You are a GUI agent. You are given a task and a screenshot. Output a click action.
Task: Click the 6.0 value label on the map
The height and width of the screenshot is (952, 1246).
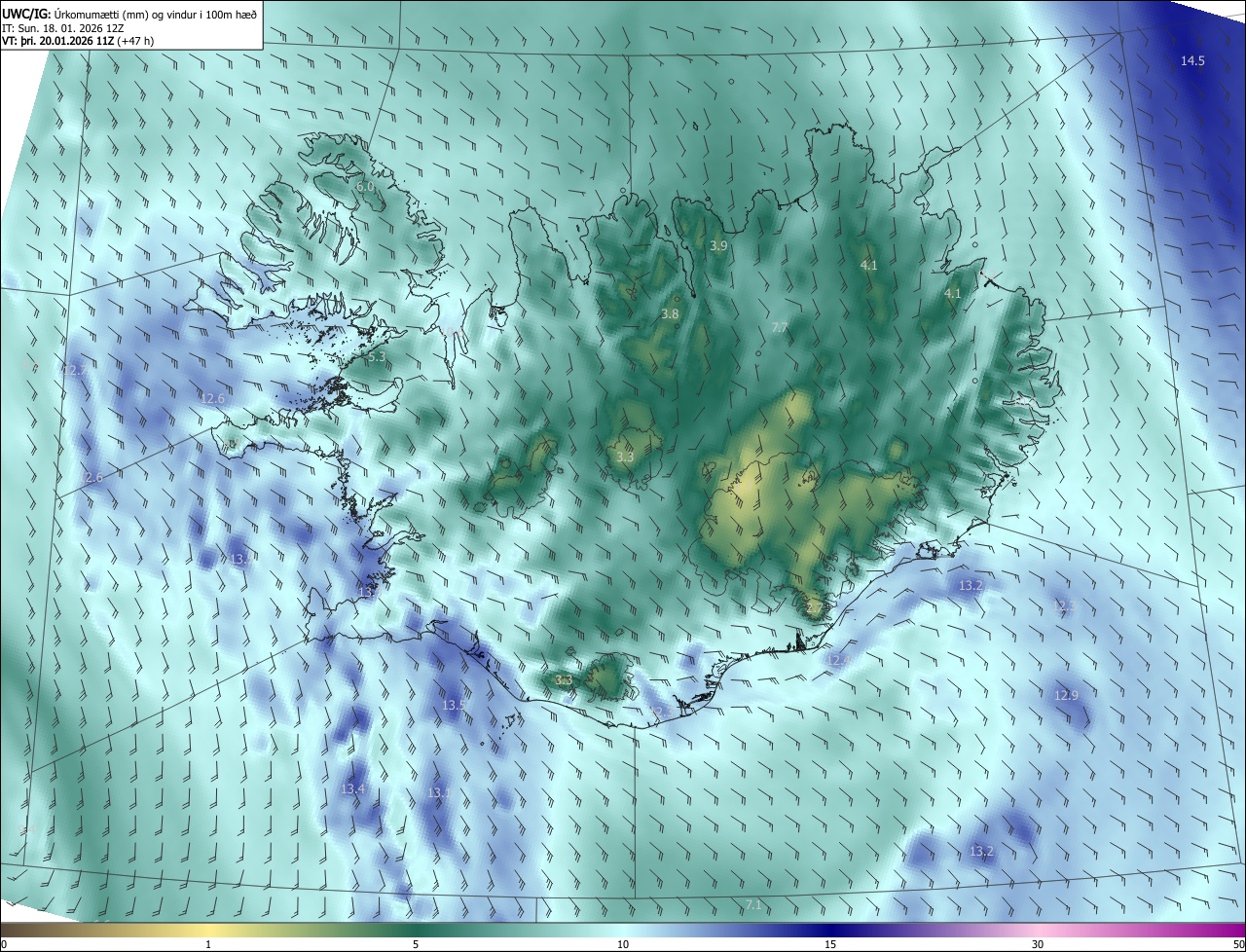tap(365, 186)
